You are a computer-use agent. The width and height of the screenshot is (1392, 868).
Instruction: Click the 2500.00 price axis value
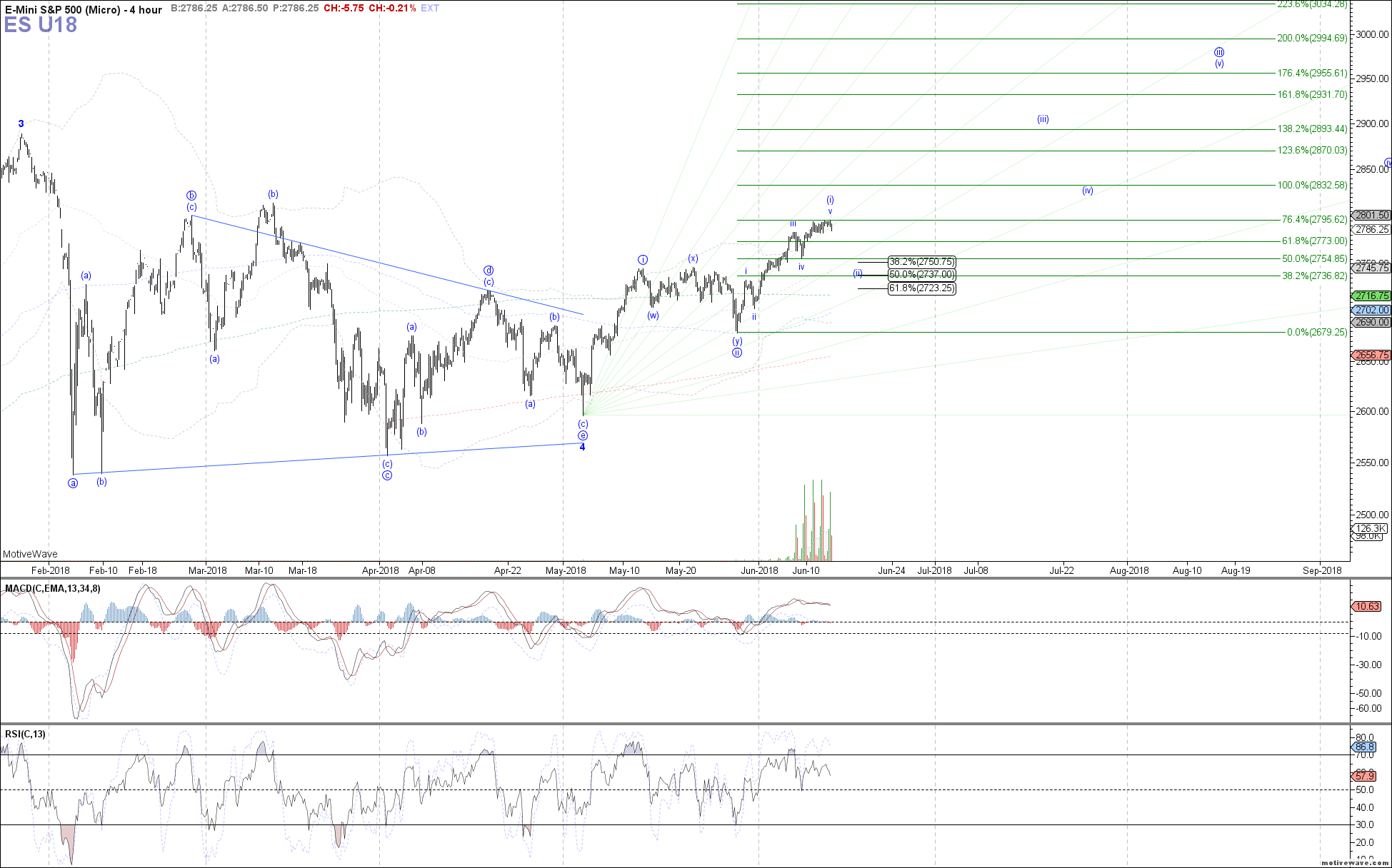pyautogui.click(x=1373, y=514)
